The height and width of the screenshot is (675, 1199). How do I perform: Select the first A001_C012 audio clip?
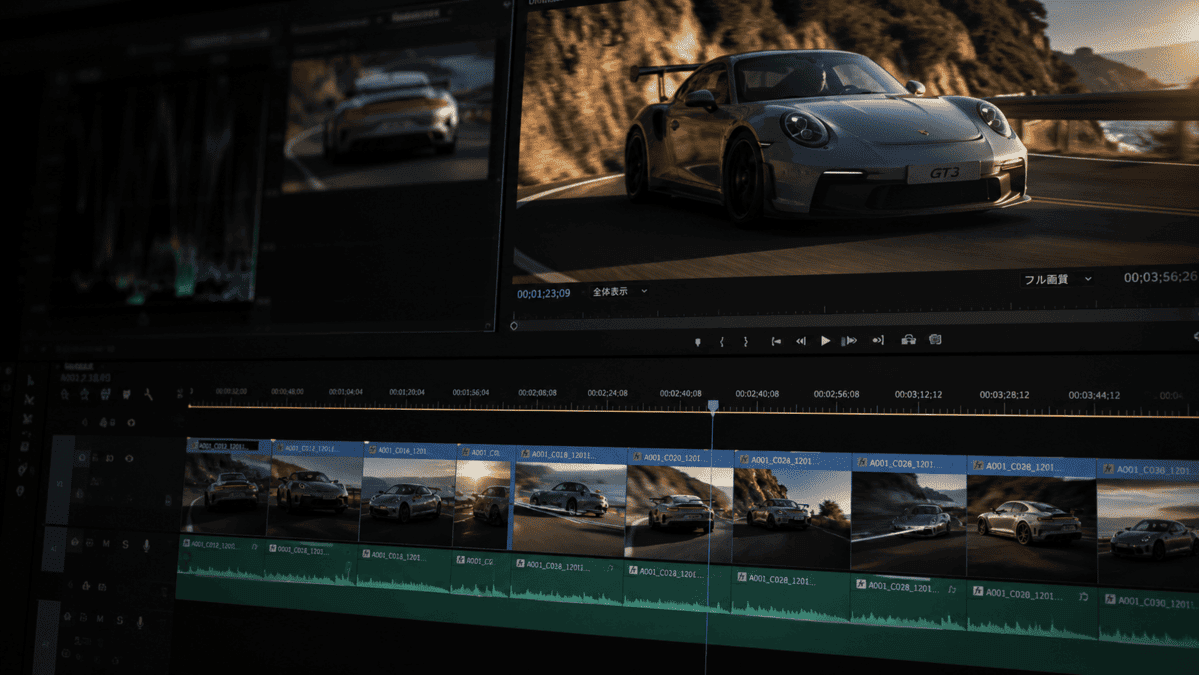[221, 560]
